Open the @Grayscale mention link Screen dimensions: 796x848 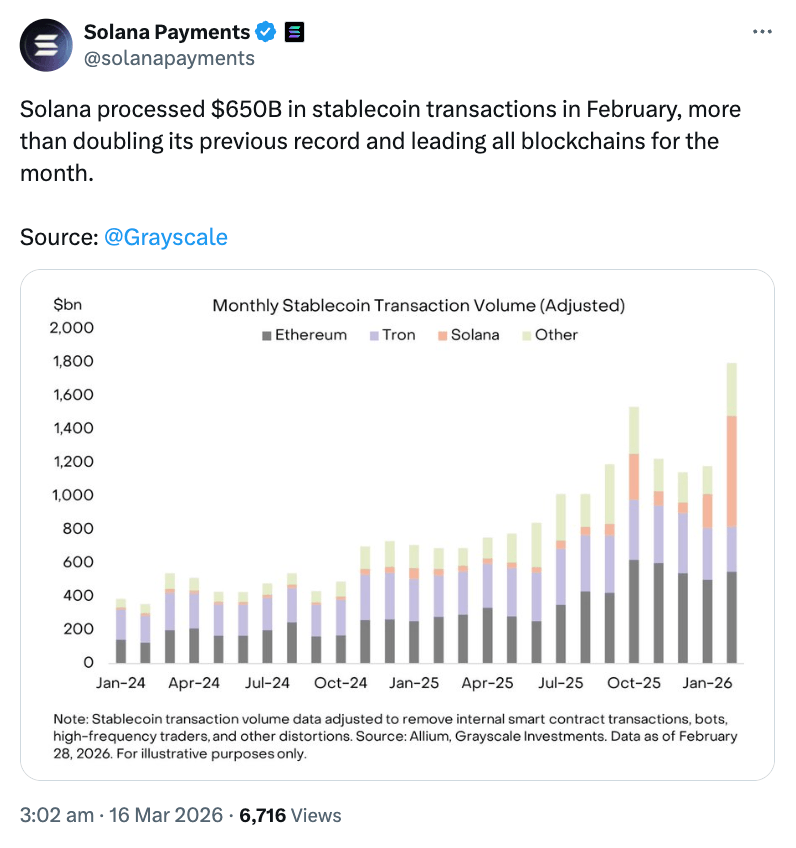tap(166, 237)
